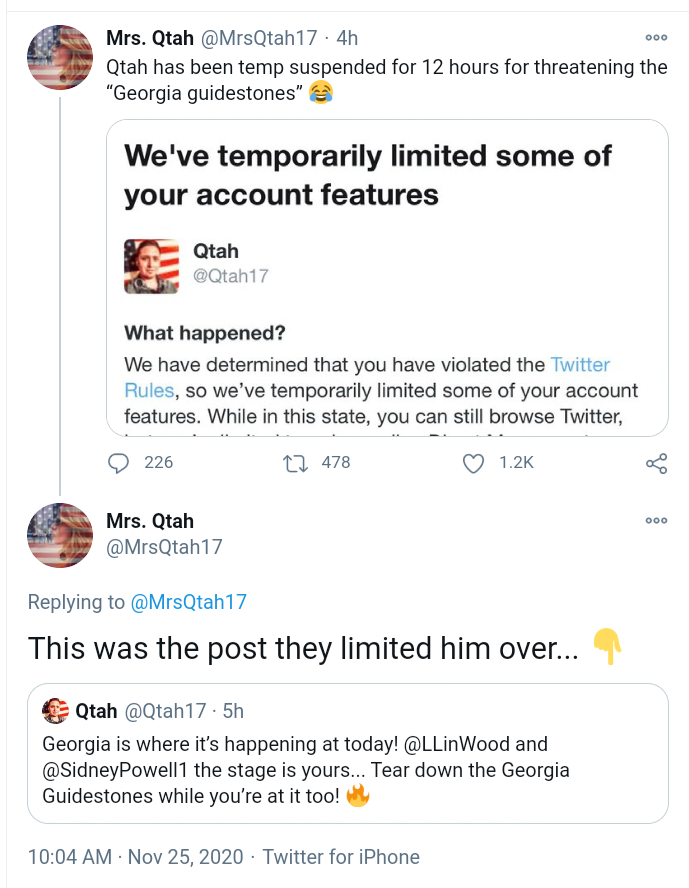
Task: Open the Mrs. Qtah display name in reply
Action: point(150,521)
